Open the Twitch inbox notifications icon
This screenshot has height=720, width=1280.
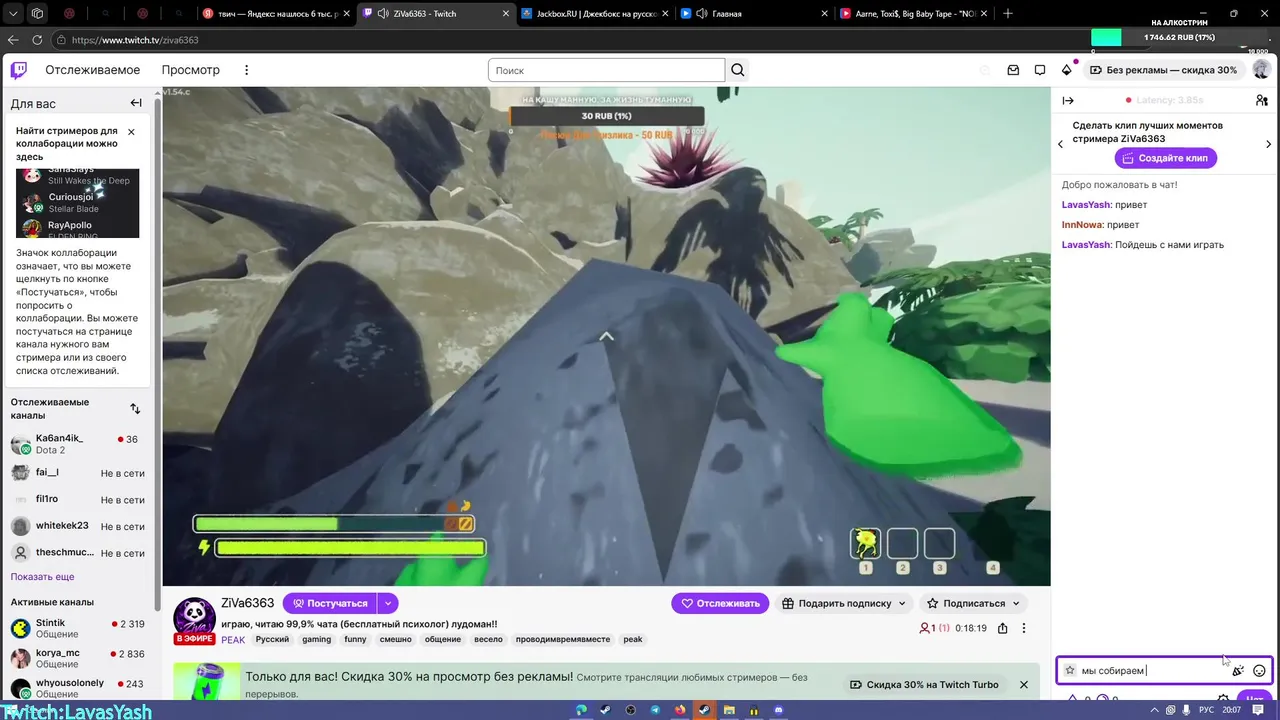point(1013,70)
